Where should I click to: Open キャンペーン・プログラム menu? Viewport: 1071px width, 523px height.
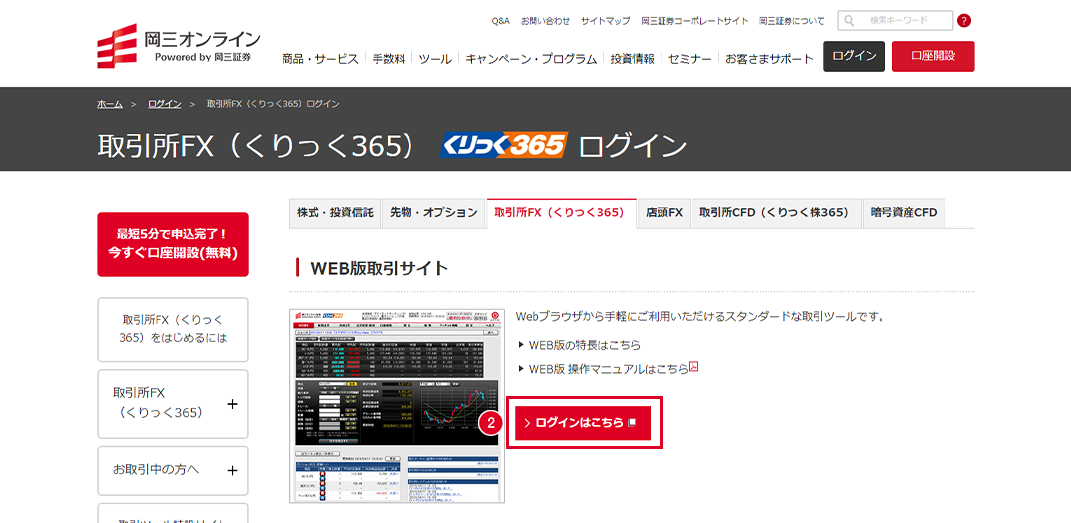(x=531, y=59)
